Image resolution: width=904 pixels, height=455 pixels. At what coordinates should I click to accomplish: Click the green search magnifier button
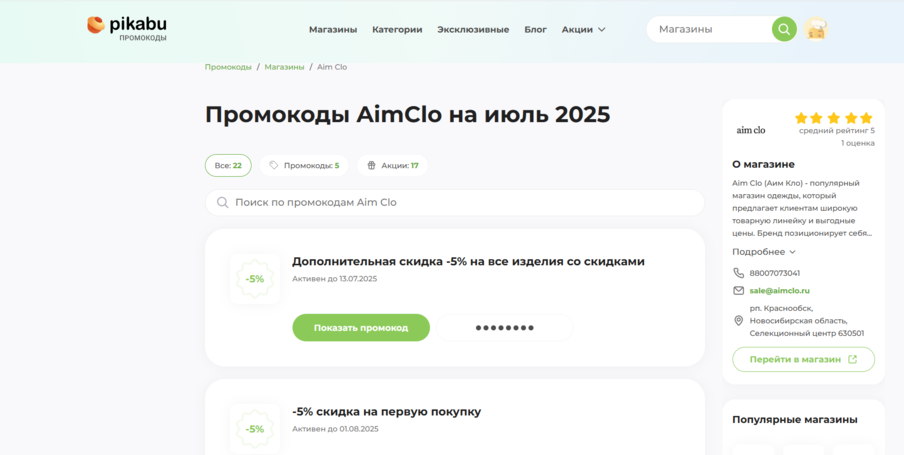click(784, 29)
